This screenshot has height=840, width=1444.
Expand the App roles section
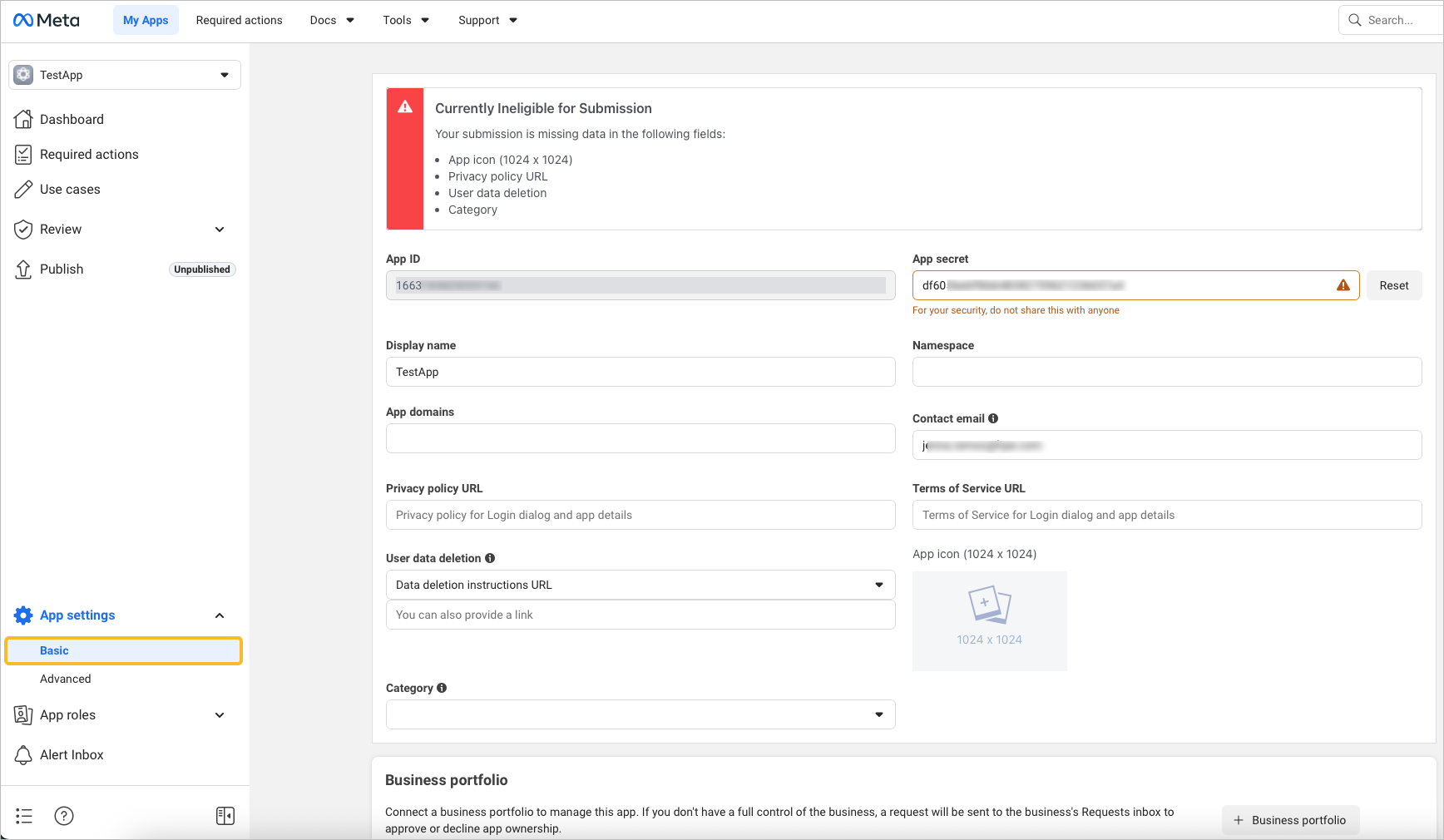click(220, 715)
